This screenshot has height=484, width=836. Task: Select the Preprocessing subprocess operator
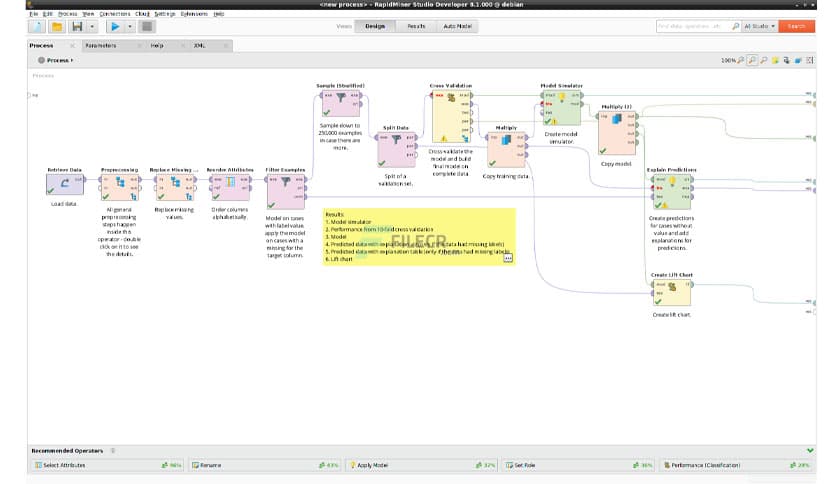click(119, 187)
